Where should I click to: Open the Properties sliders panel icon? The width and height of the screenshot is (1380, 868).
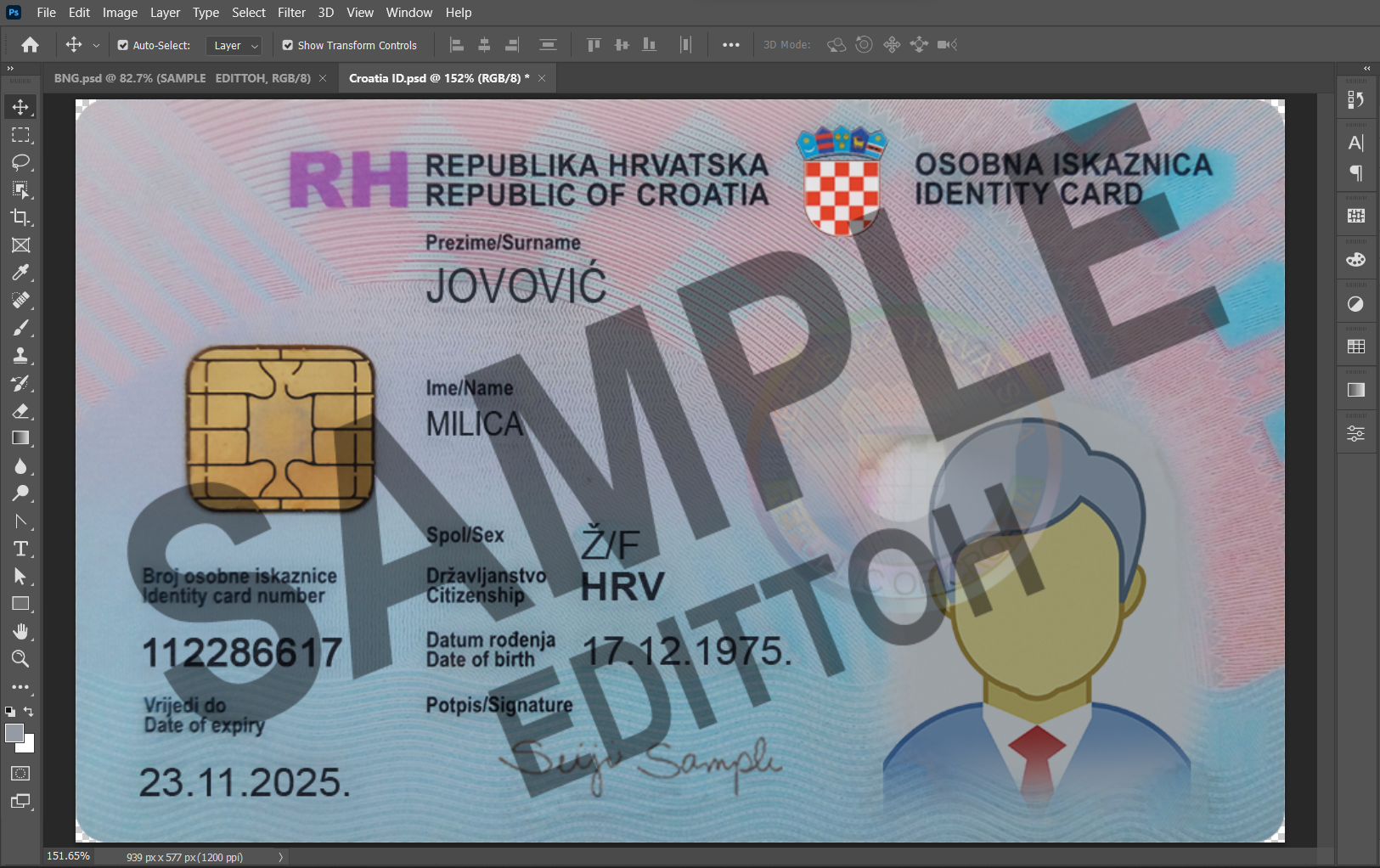(x=1356, y=434)
